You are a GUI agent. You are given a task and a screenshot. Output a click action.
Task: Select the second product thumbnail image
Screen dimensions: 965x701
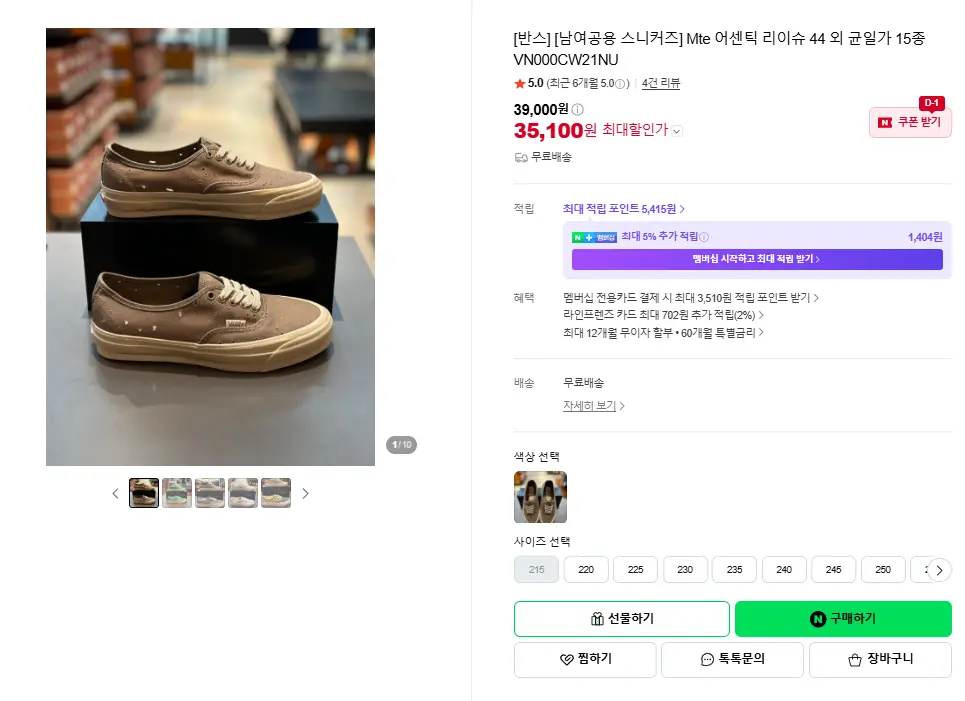[x=177, y=493]
